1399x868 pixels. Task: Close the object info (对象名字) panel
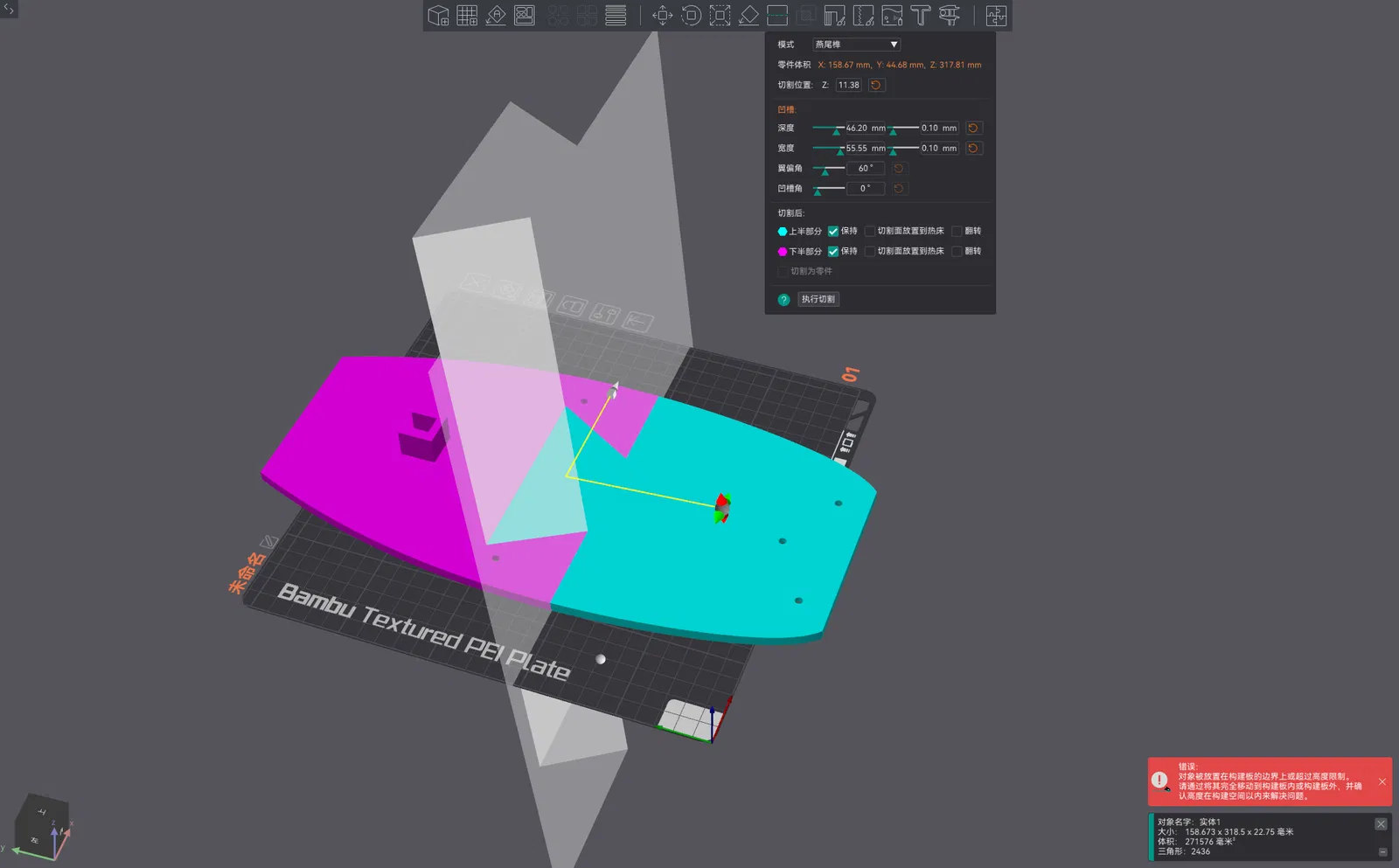1381,823
